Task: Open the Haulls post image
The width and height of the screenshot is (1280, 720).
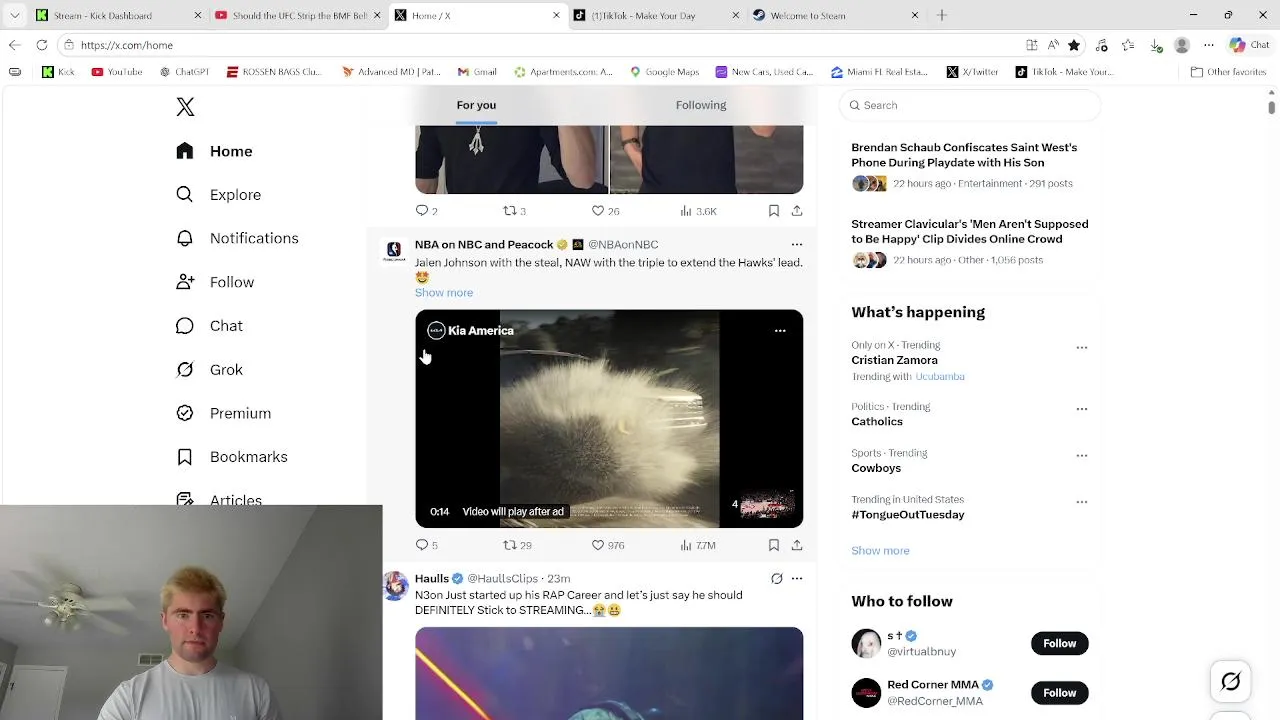Action: [609, 674]
